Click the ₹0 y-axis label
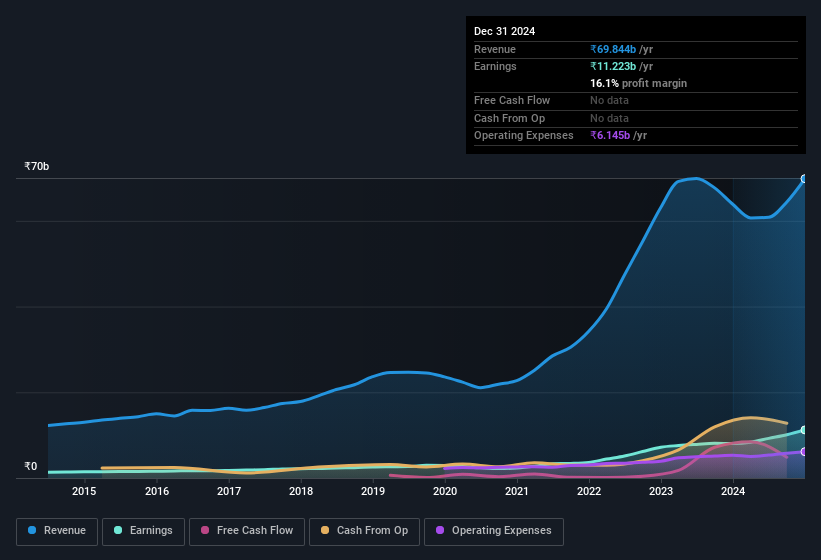This screenshot has height=560, width=821. [31, 466]
